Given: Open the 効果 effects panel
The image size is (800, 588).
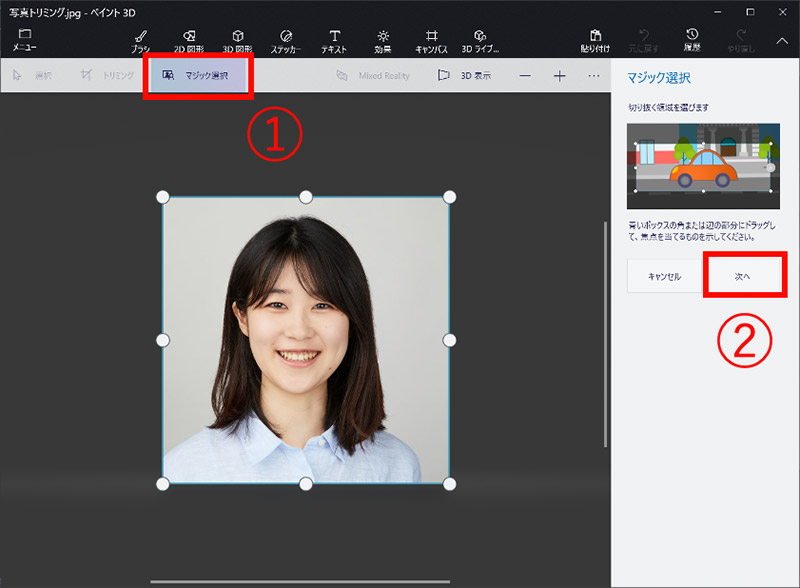Looking at the screenshot, I should click(383, 40).
